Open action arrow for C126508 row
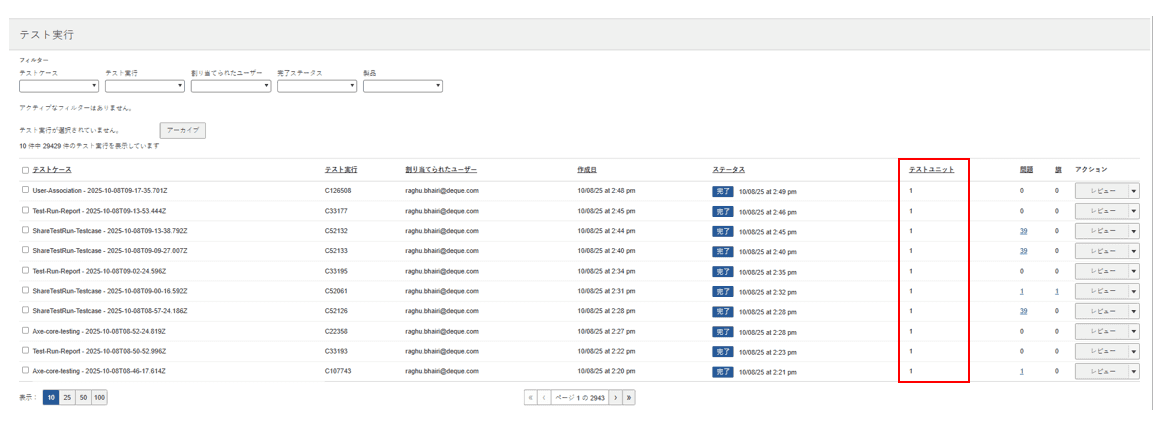 [1133, 190]
